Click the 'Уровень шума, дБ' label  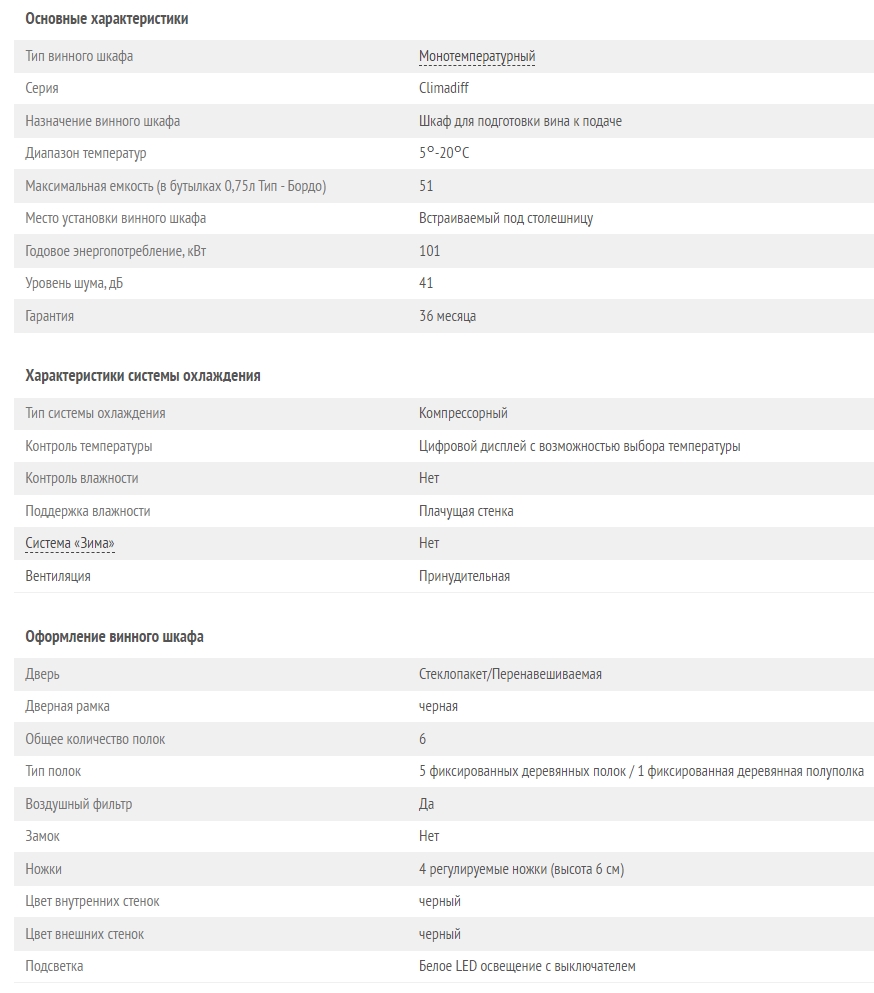(74, 284)
